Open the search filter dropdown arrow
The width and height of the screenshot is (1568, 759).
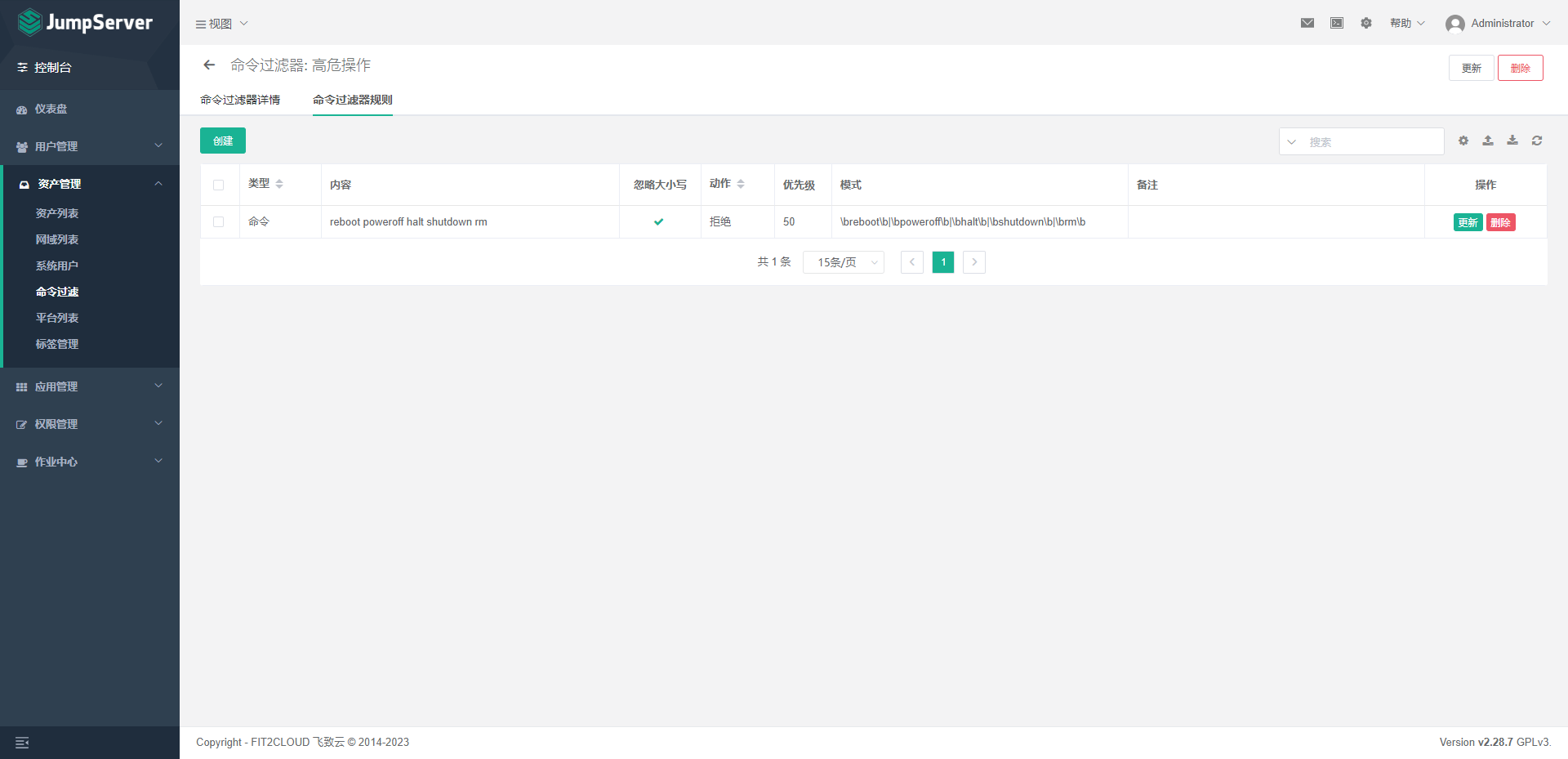(1292, 141)
